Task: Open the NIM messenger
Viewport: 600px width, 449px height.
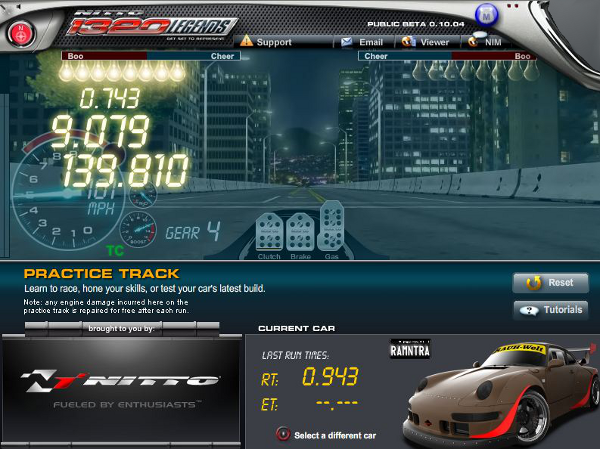Action: (487, 42)
